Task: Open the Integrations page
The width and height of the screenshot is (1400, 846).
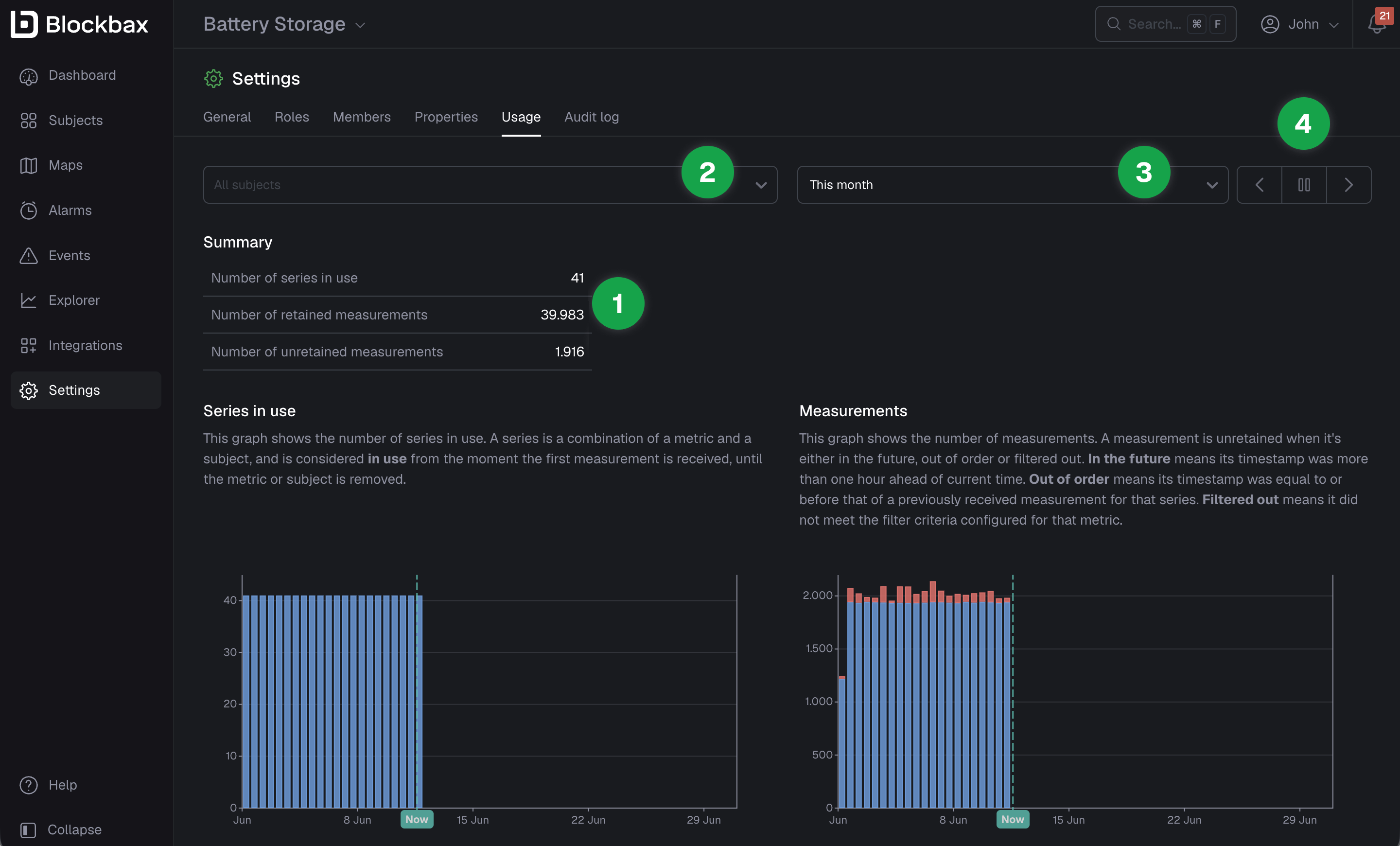Action: point(85,345)
